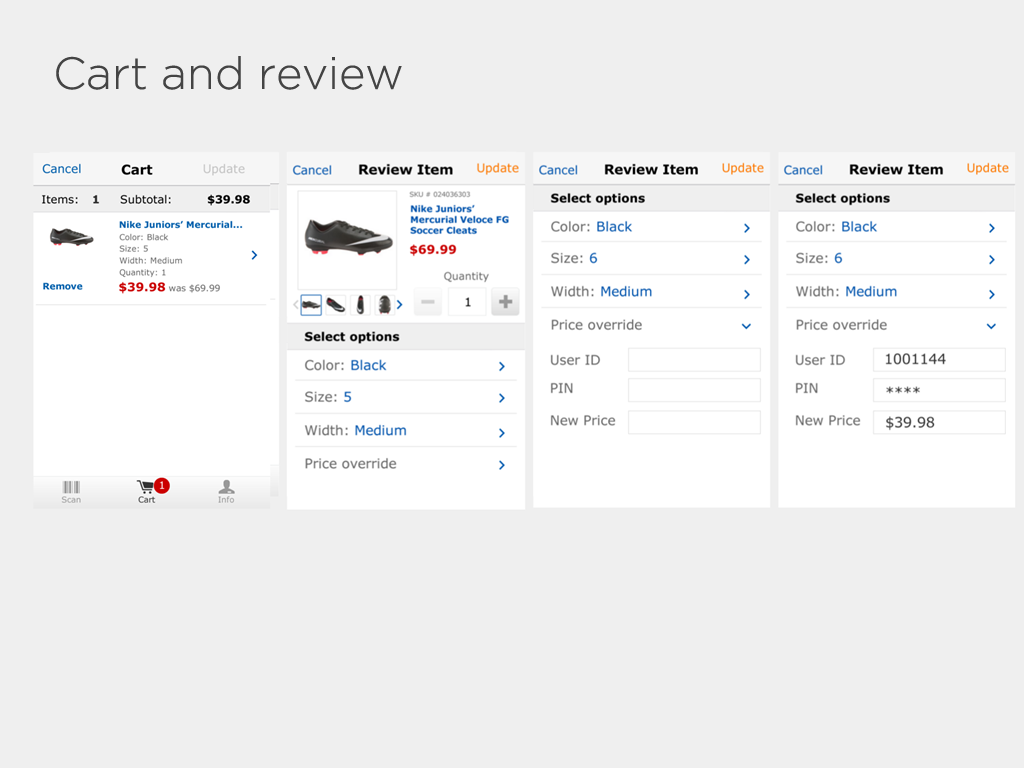Tap Update on the screen with User ID 1001144
Image resolution: width=1024 pixels, height=768 pixels.
(x=987, y=168)
